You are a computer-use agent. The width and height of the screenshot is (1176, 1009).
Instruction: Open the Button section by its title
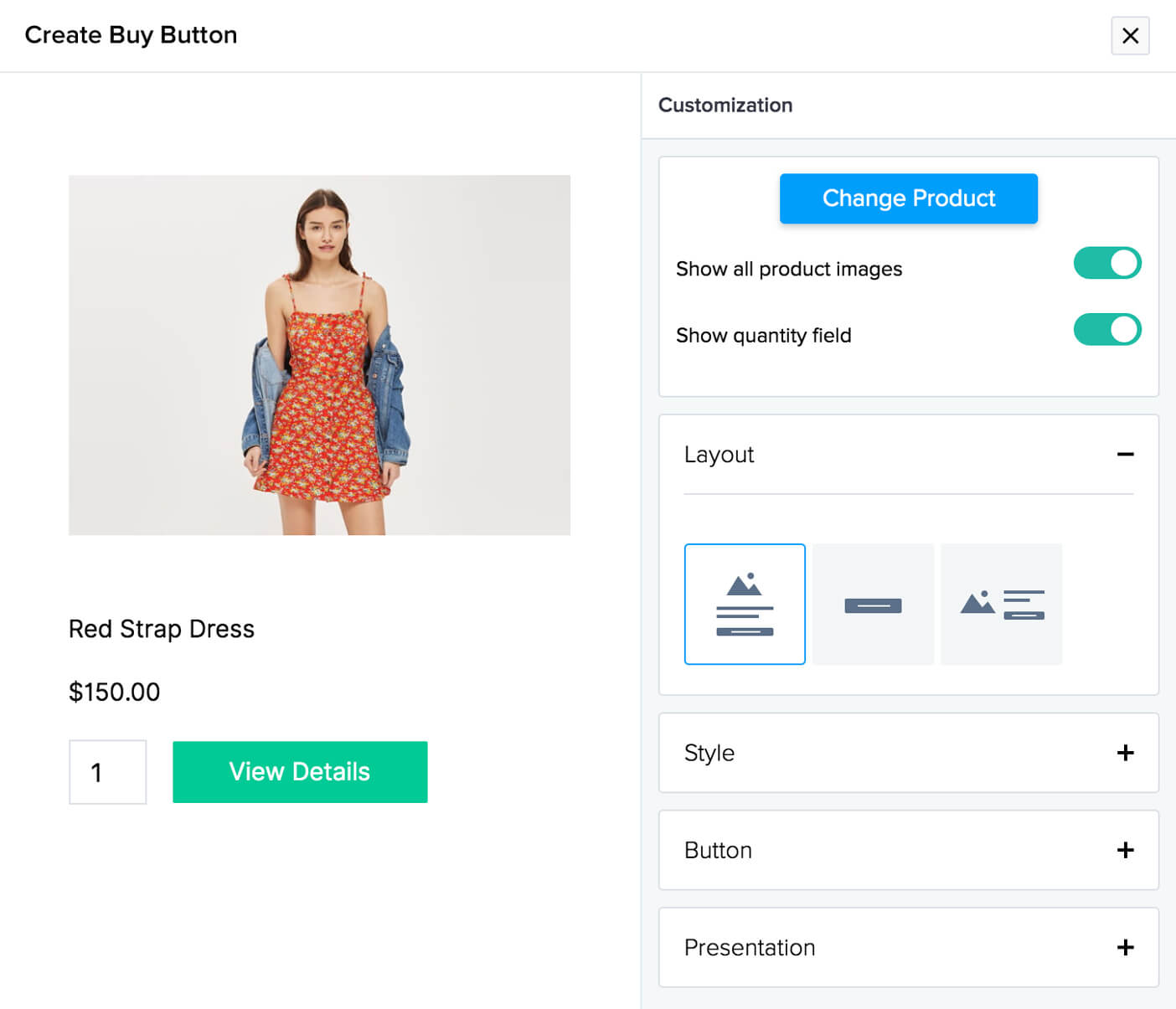click(718, 850)
